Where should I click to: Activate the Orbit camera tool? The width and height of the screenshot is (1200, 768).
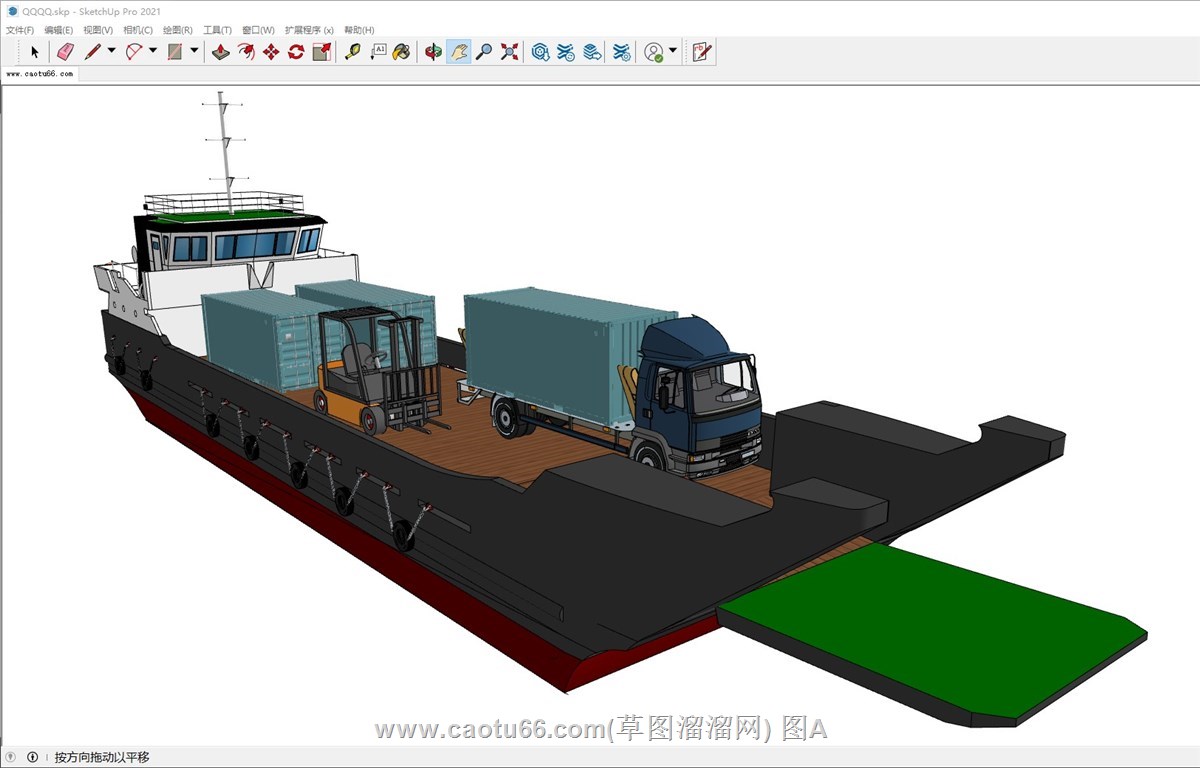[x=433, y=52]
